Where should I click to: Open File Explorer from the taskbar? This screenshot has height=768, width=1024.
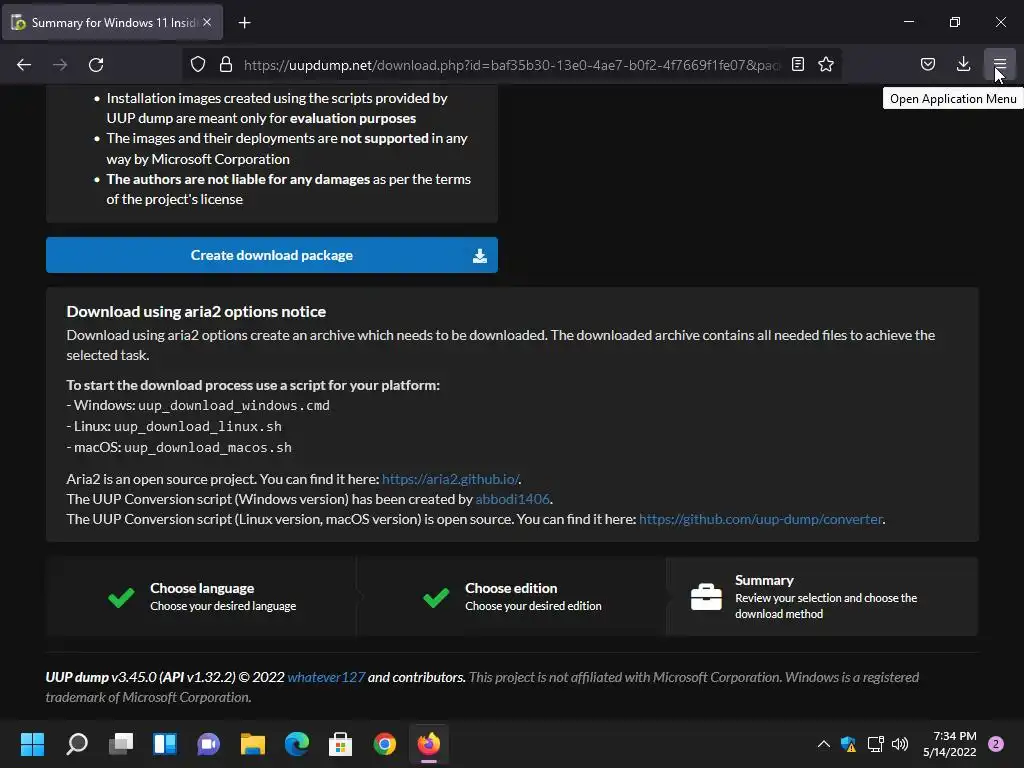tap(253, 744)
